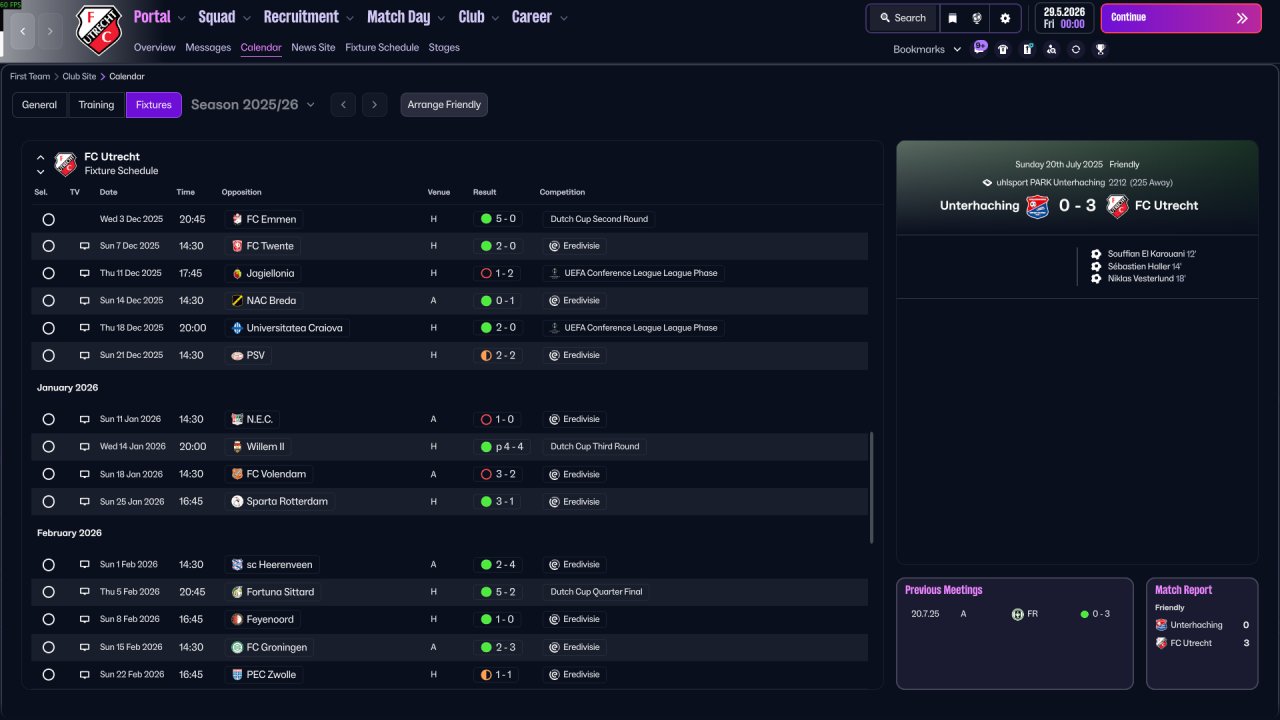
Task: Open the settings gear icon
Action: pos(1005,17)
